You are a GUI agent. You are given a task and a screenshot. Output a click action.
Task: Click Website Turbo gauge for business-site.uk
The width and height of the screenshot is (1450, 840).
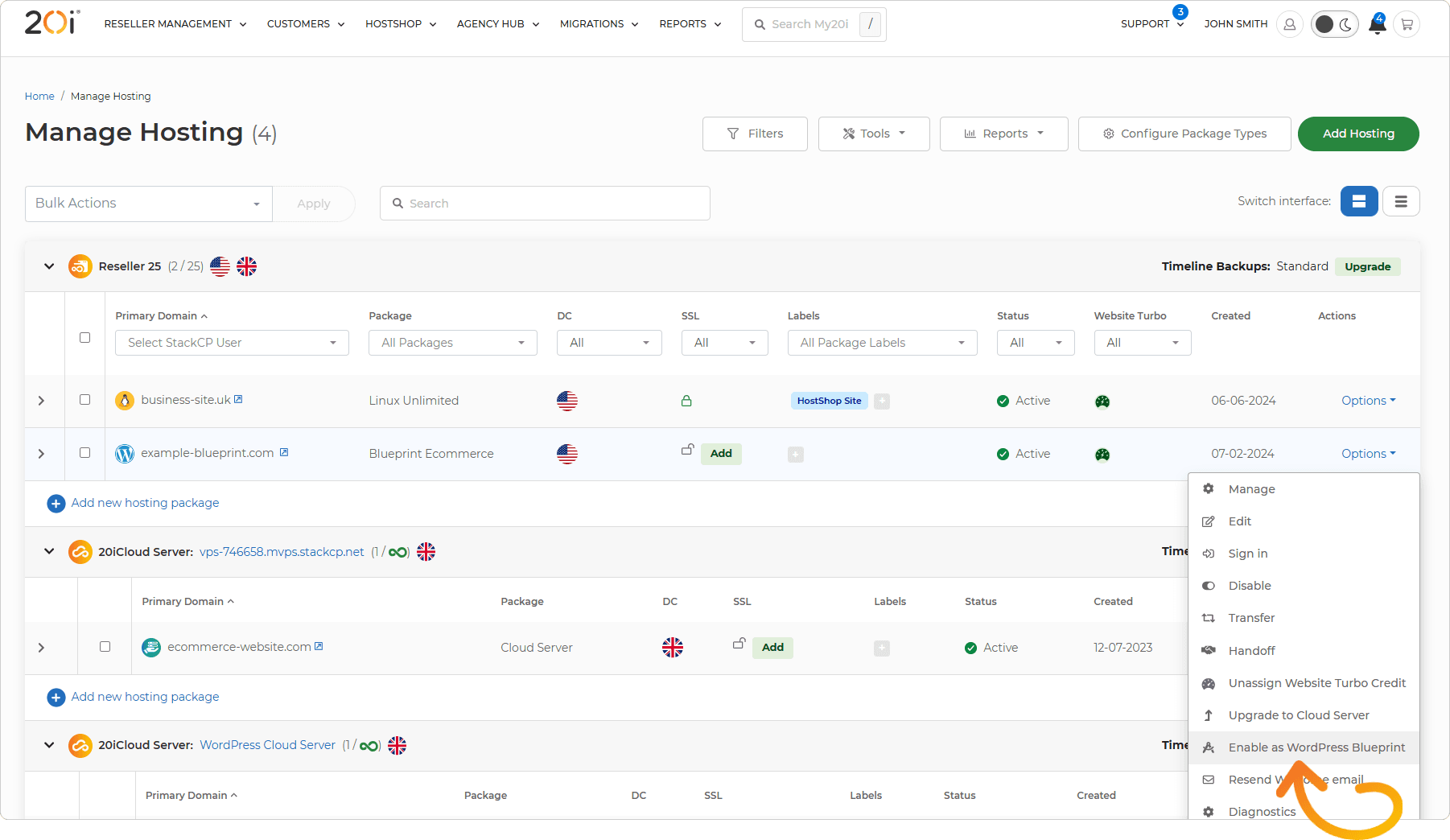coord(1102,401)
